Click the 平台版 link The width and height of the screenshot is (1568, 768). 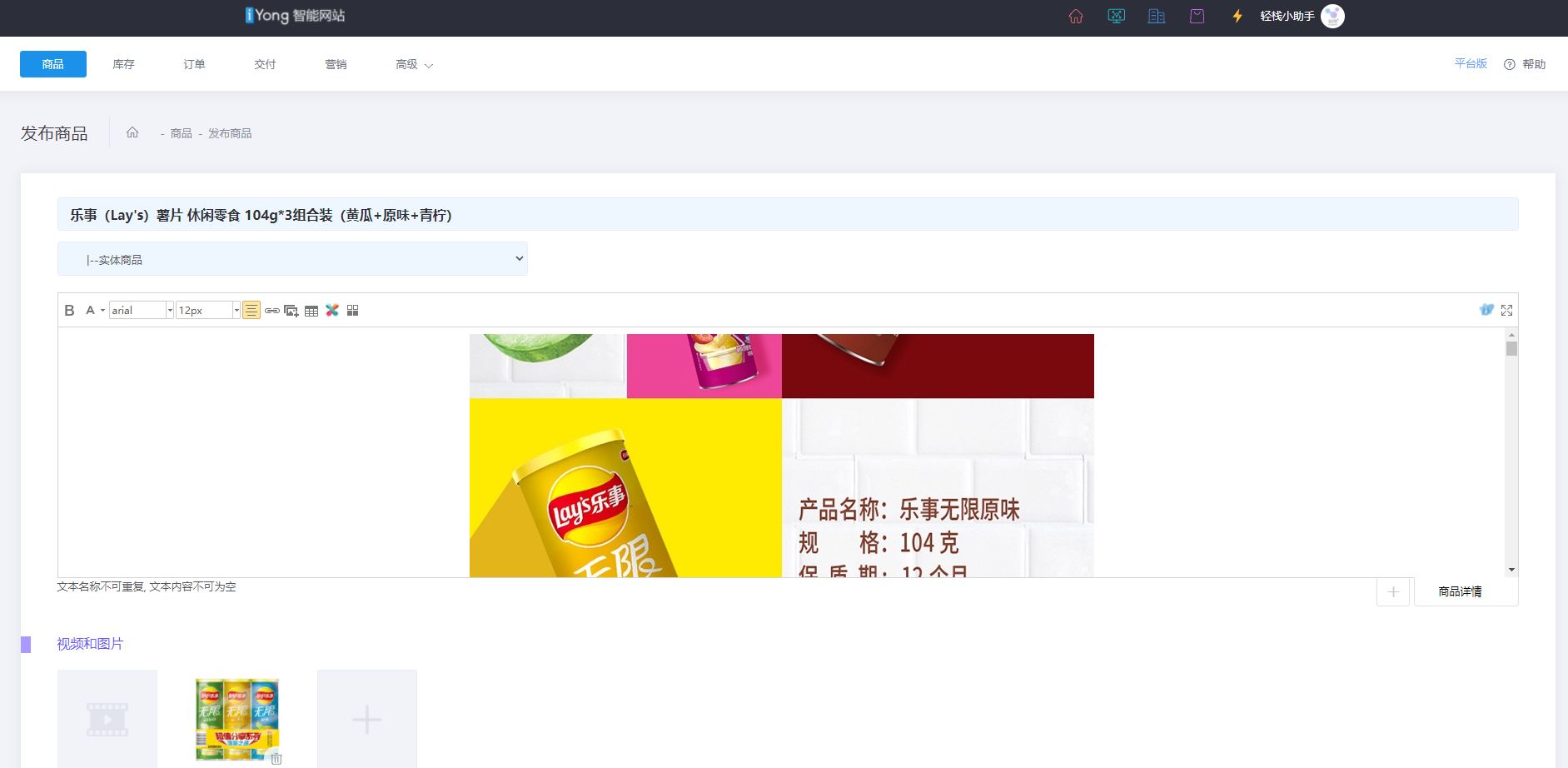[x=1471, y=63]
